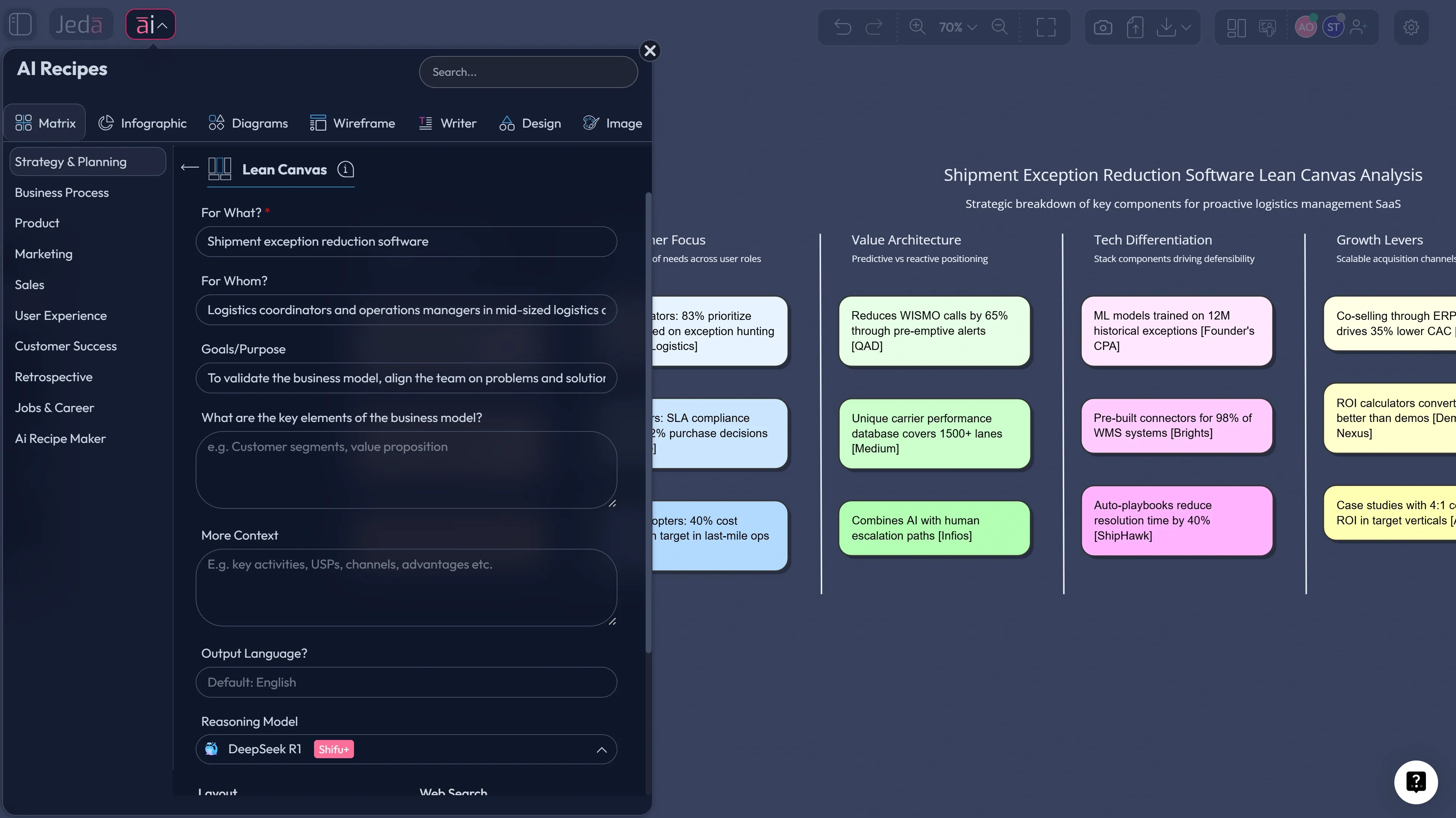
Task: Open the 70% zoom level dropdown
Action: pyautogui.click(x=956, y=27)
